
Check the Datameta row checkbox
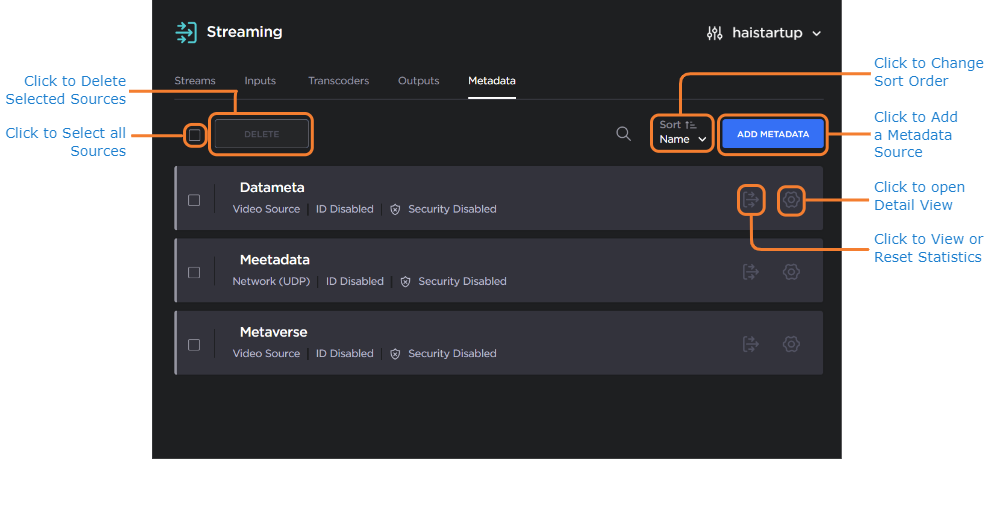click(194, 200)
